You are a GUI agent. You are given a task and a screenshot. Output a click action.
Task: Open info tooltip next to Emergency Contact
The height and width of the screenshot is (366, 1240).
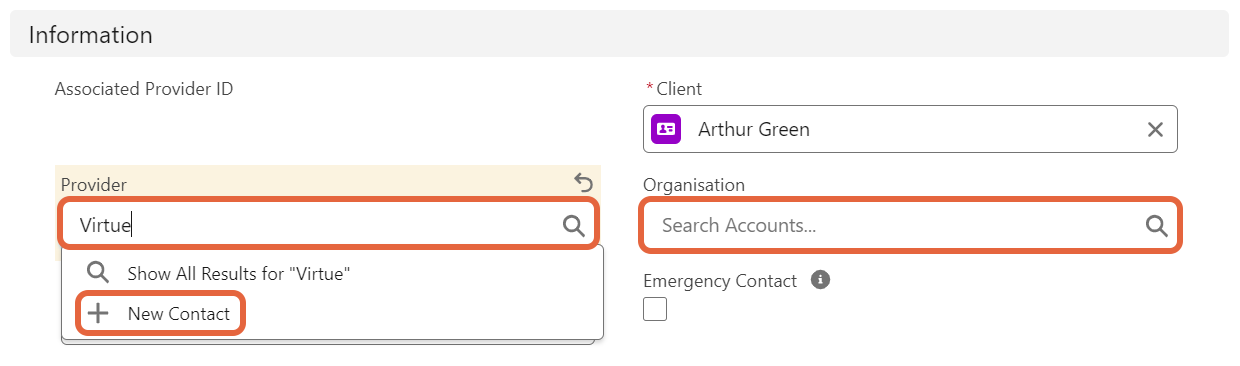pos(820,281)
